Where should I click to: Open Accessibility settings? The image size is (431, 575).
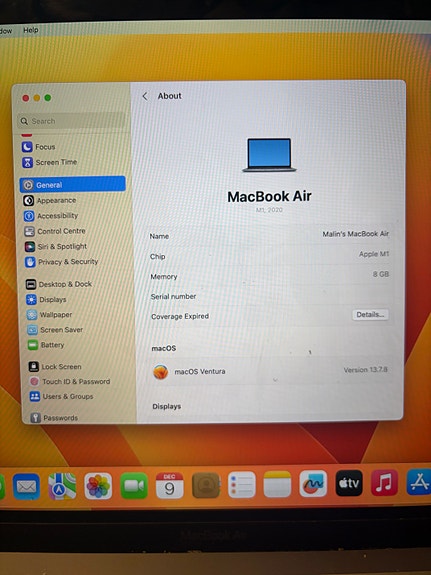[x=51, y=216]
